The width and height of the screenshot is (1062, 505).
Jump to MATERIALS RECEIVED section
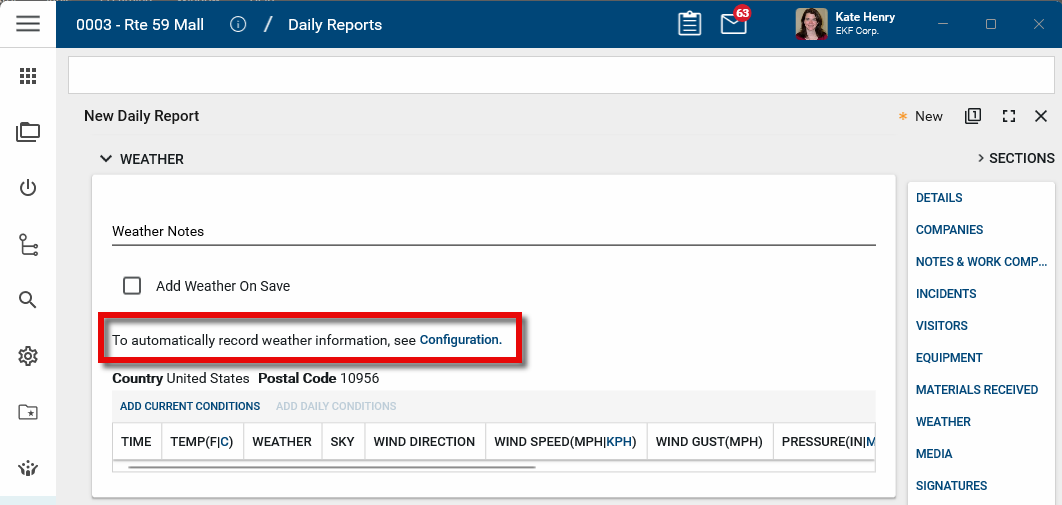pyautogui.click(x=976, y=390)
